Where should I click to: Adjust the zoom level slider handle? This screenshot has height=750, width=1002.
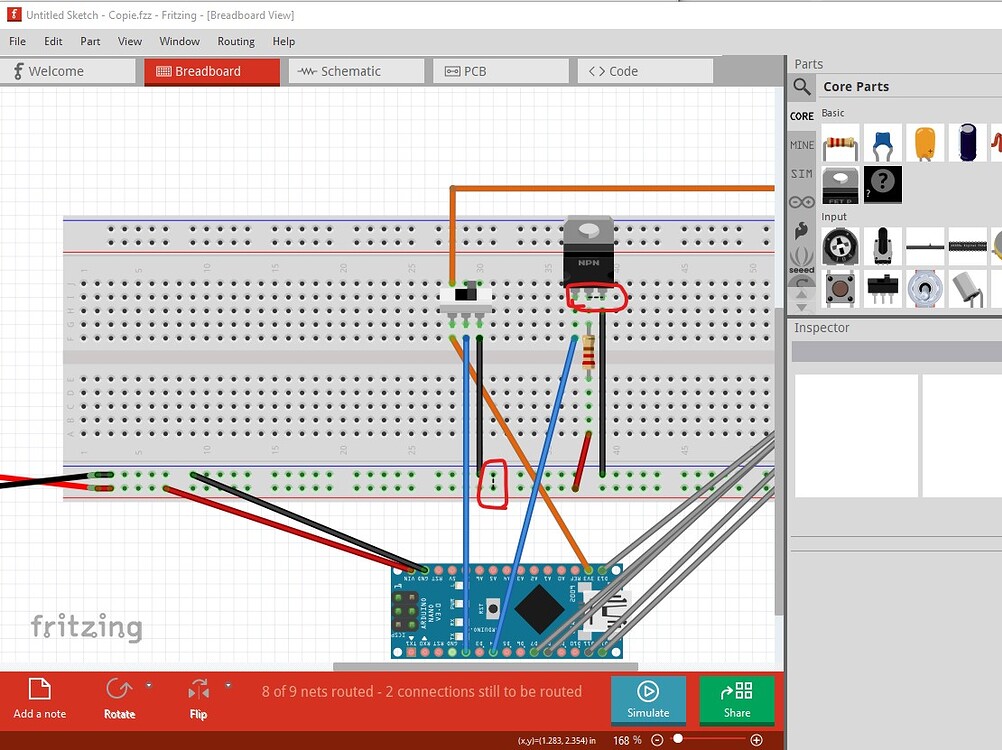pyautogui.click(x=678, y=739)
